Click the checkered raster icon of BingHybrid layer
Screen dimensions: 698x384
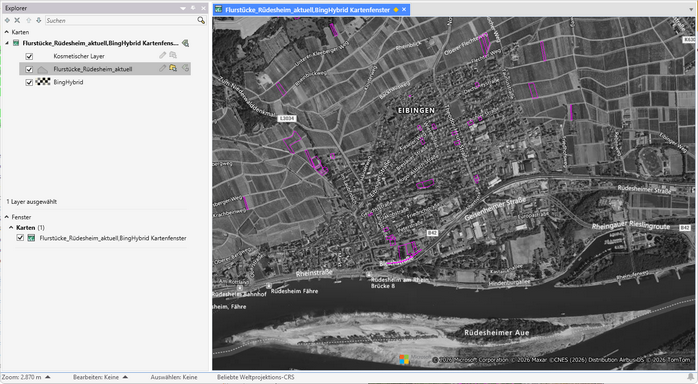(43, 82)
